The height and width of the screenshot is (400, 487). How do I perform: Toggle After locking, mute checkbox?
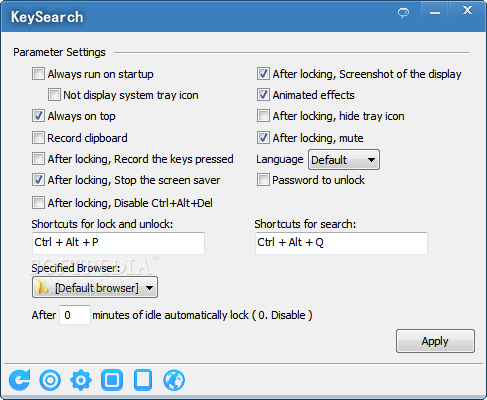(263, 138)
